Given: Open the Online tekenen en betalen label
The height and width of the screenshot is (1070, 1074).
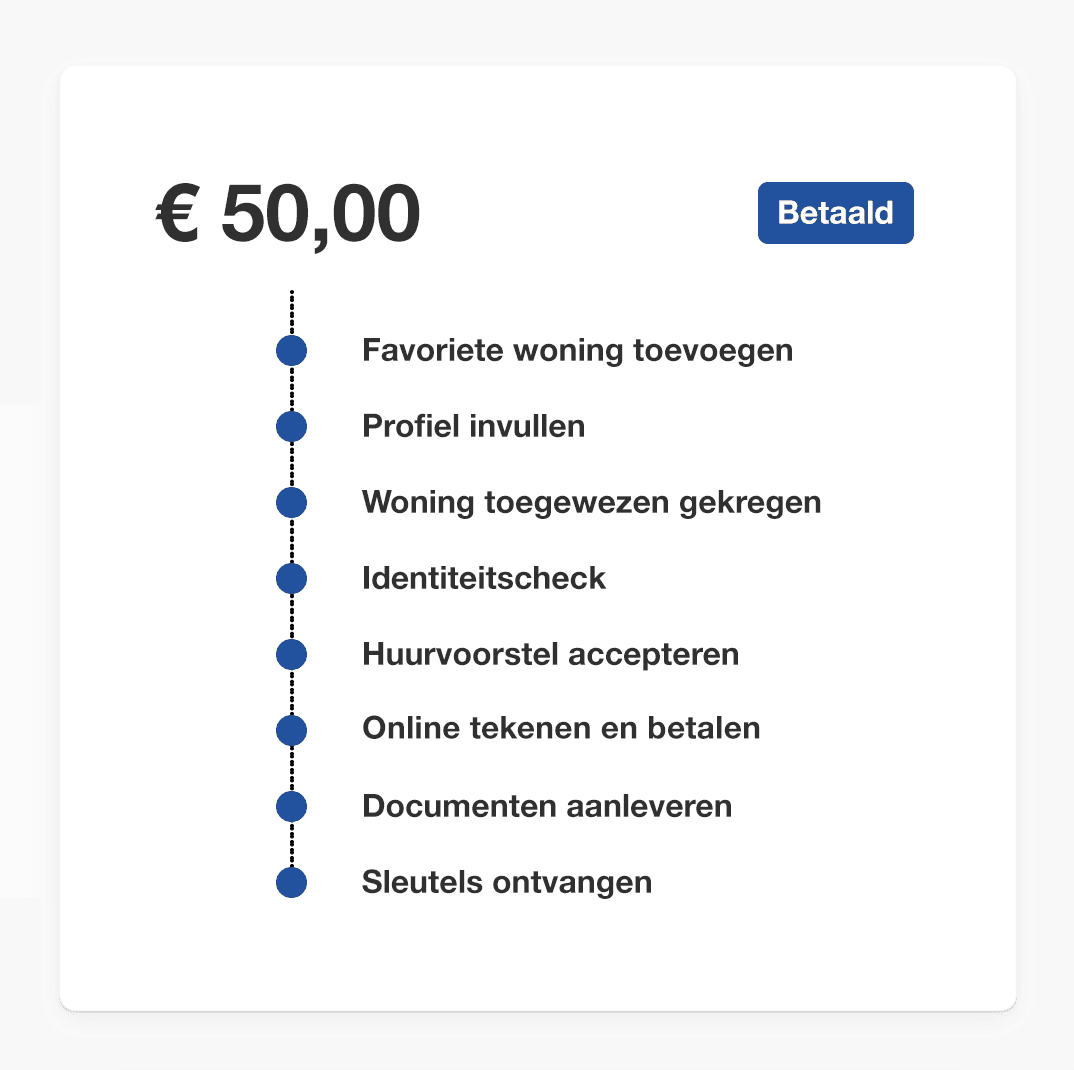Looking at the screenshot, I should tap(561, 729).
